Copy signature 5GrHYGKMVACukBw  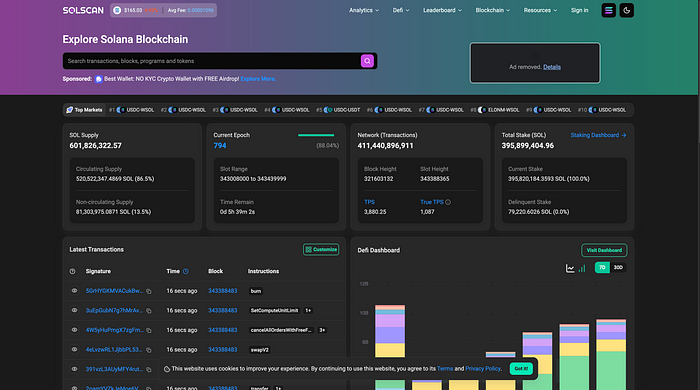[149, 291]
